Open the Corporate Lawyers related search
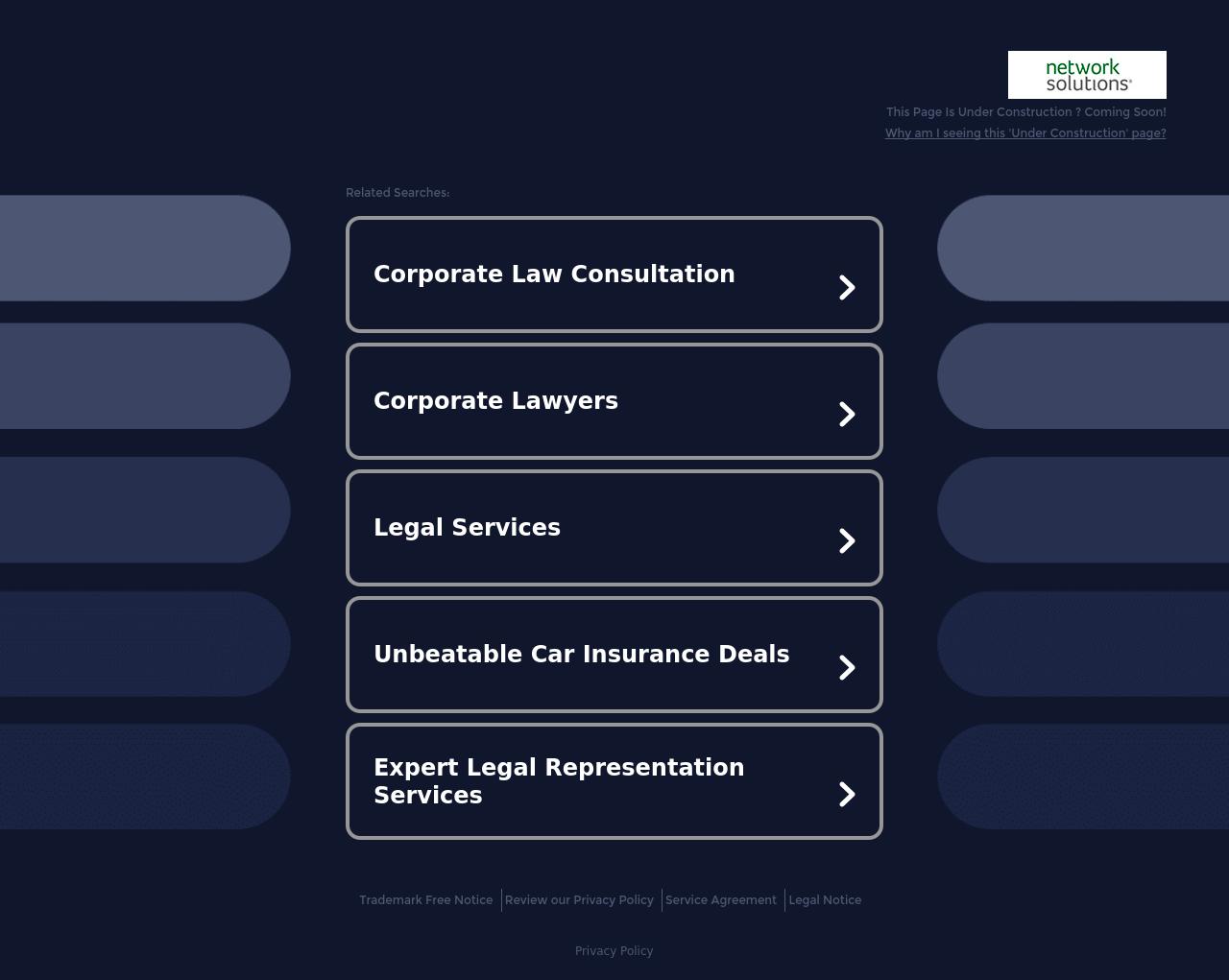Image resolution: width=1229 pixels, height=980 pixels. coord(614,400)
